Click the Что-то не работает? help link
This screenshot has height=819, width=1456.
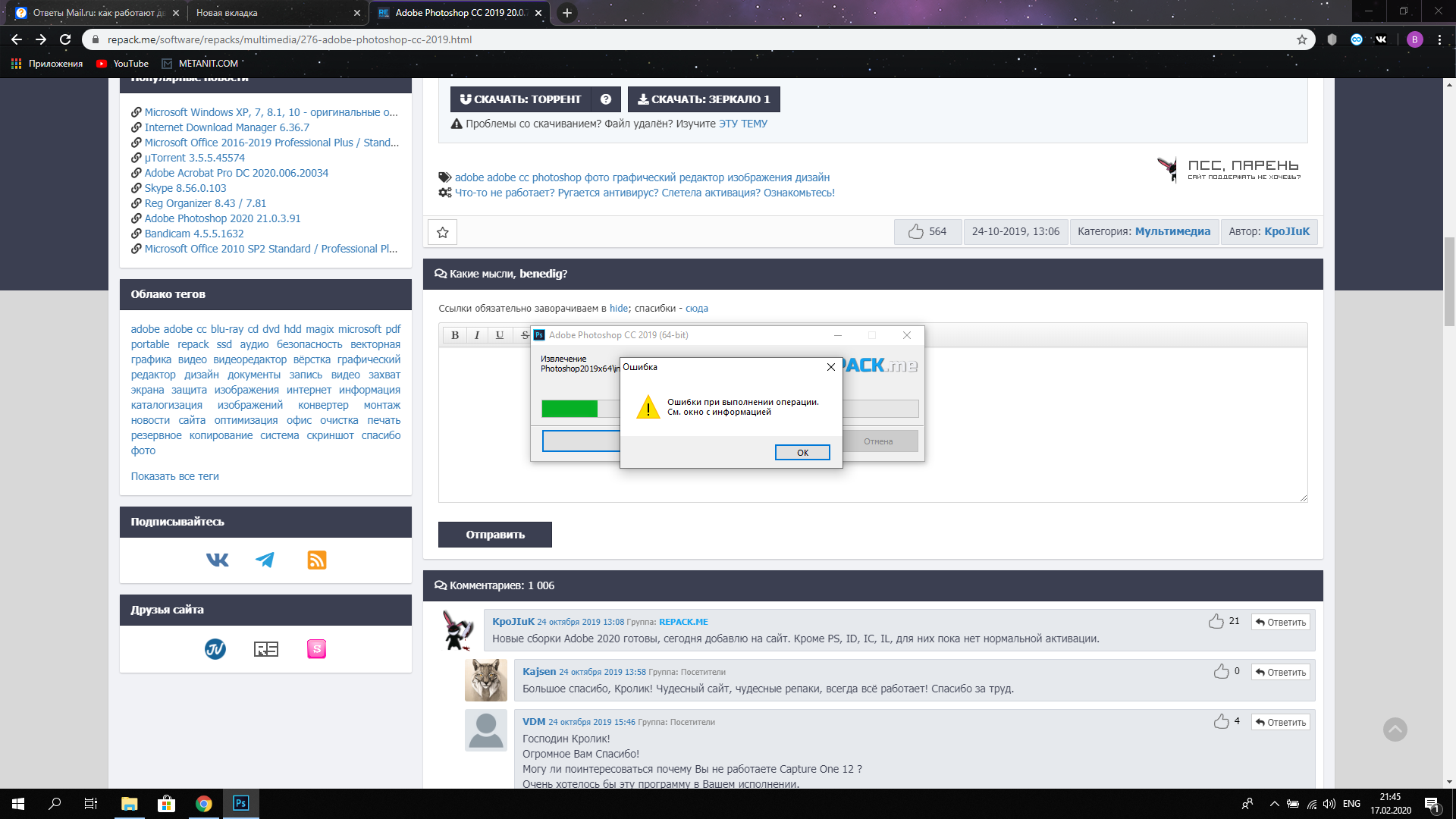(645, 193)
